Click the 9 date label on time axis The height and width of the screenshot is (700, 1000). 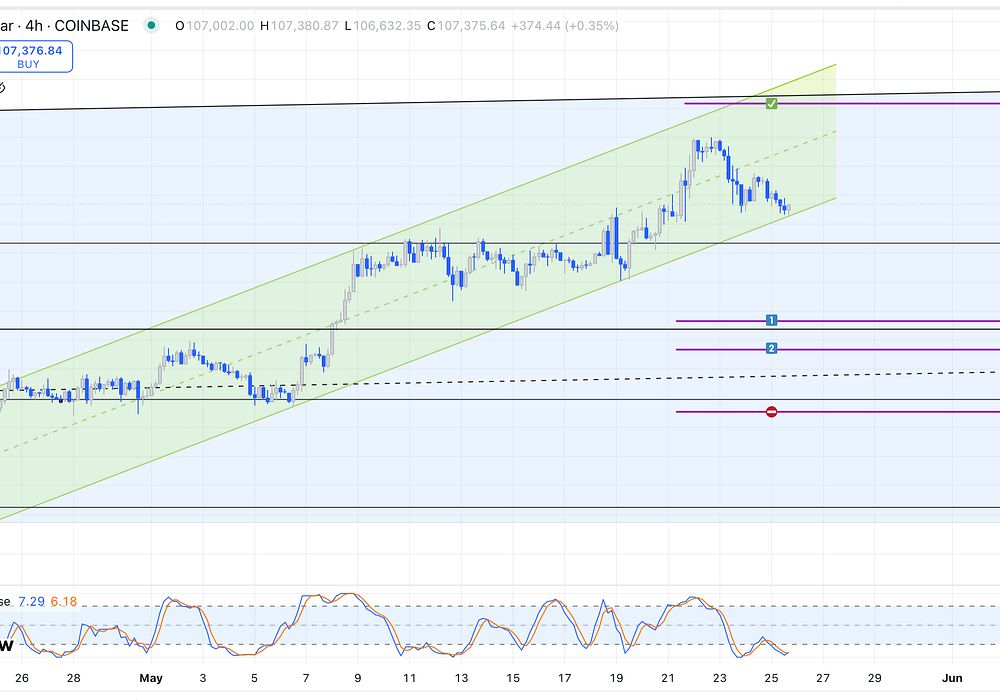click(x=357, y=677)
